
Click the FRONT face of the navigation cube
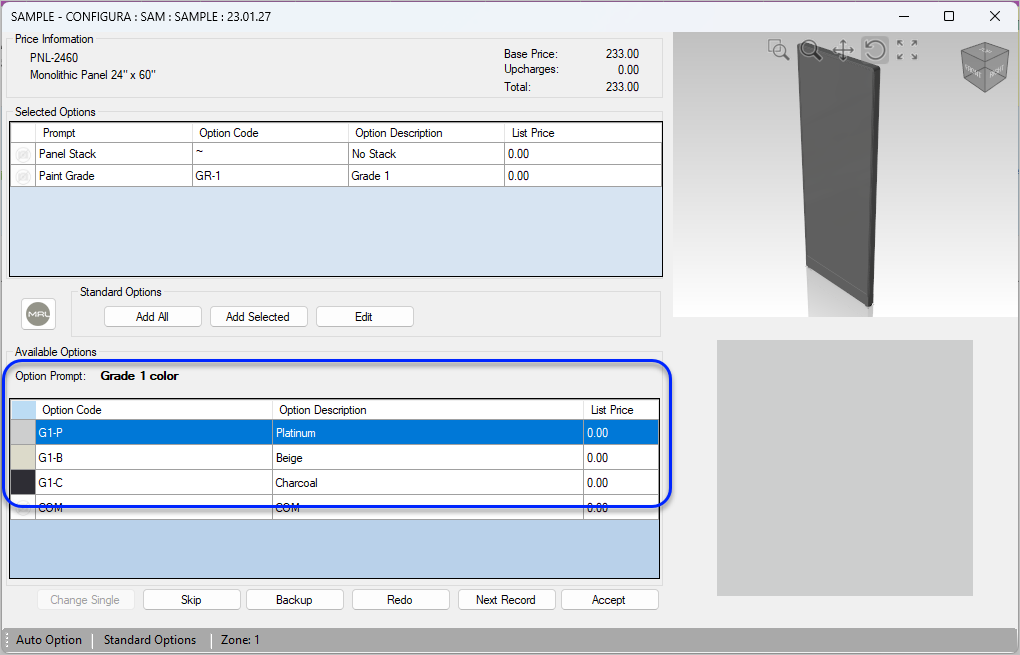point(972,72)
